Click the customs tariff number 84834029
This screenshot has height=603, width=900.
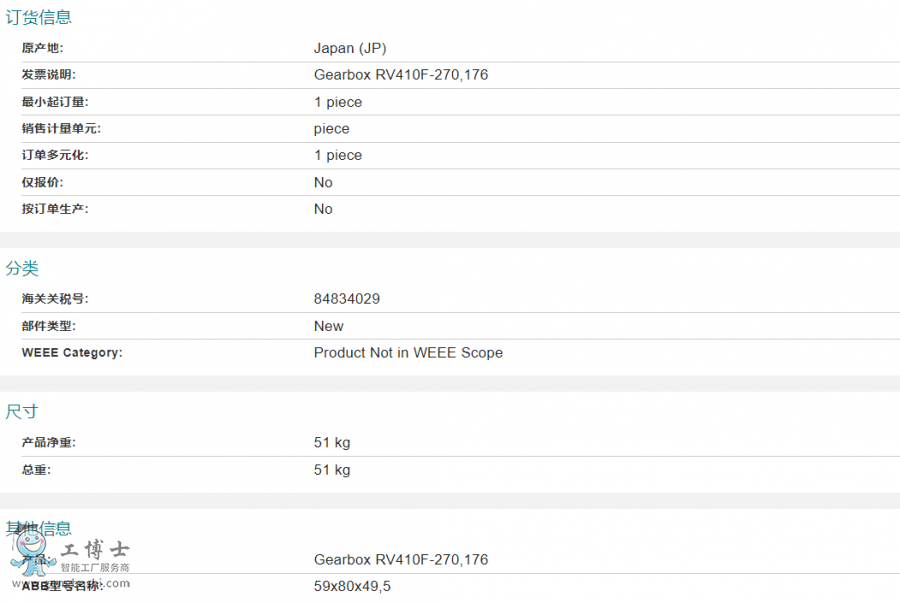[347, 299]
